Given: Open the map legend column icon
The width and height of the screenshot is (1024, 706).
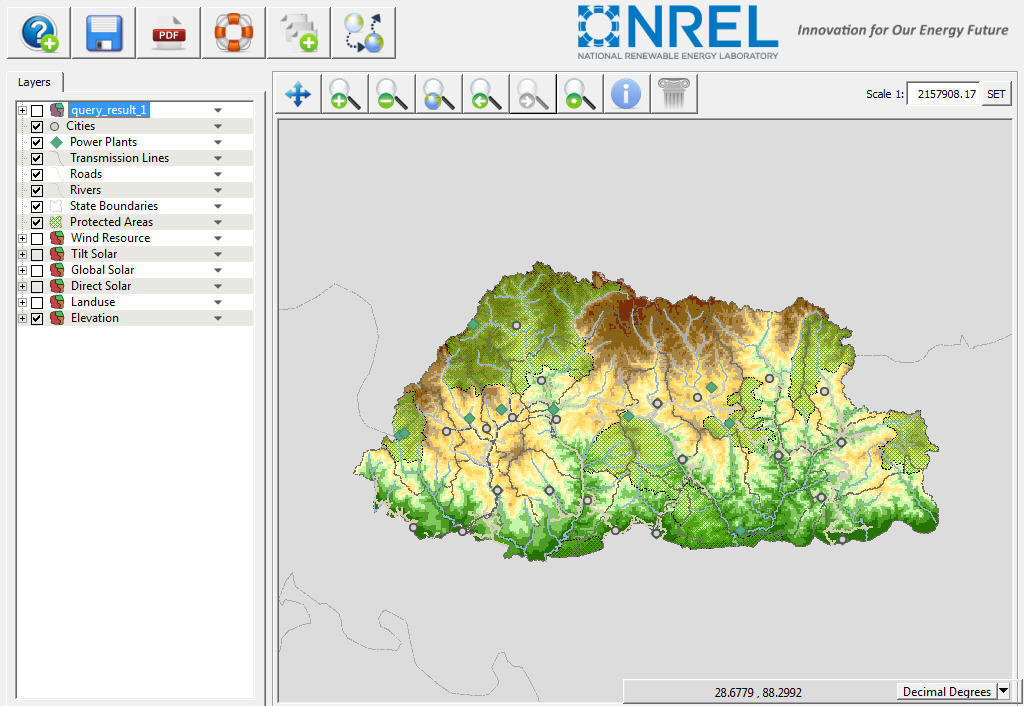Looking at the screenshot, I should coord(673,93).
